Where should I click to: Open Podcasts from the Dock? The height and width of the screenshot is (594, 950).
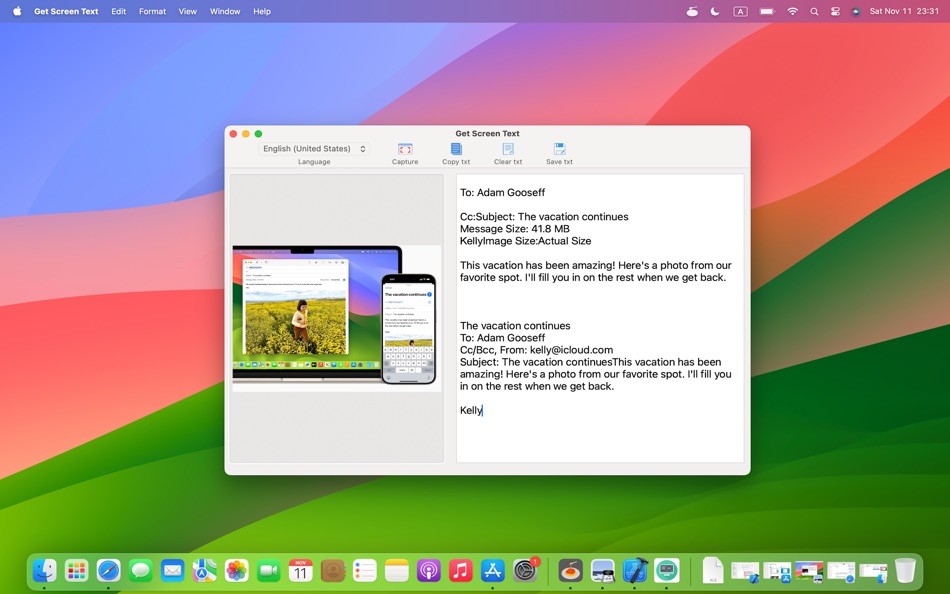(428, 570)
